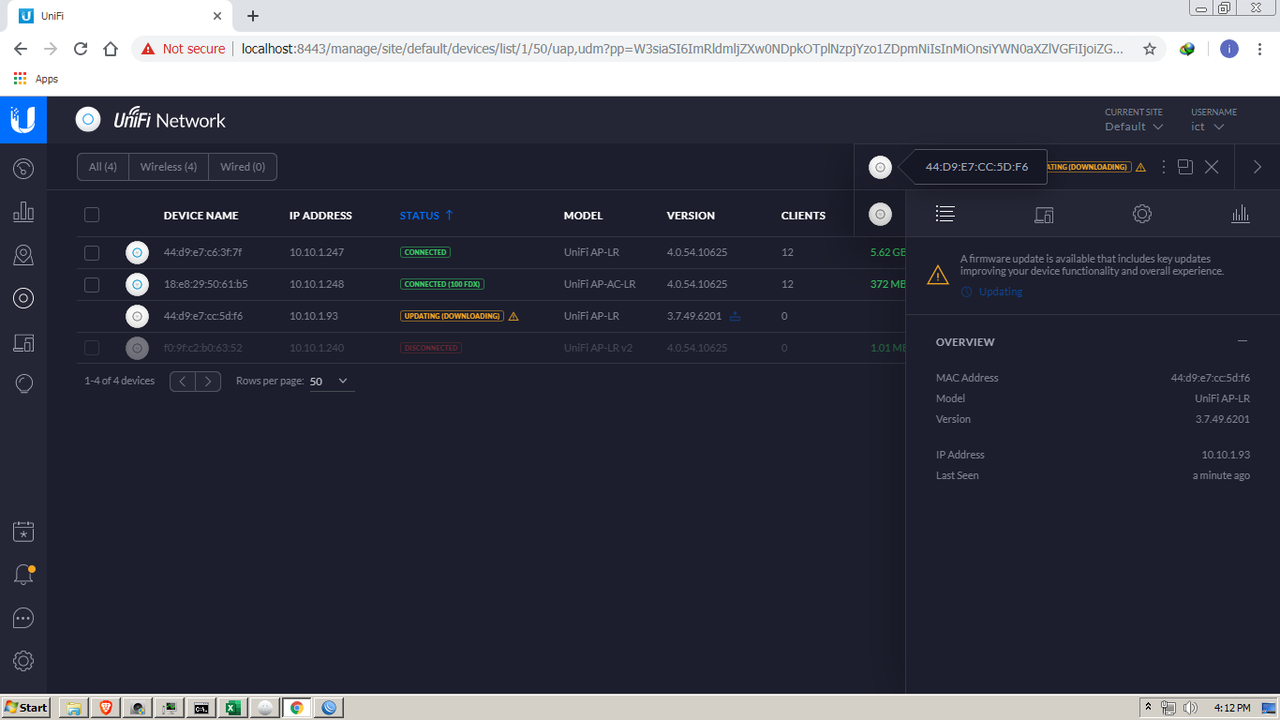Open the Alerts bell sidebar icon
Screen dimensions: 1280x720
(x=23, y=575)
